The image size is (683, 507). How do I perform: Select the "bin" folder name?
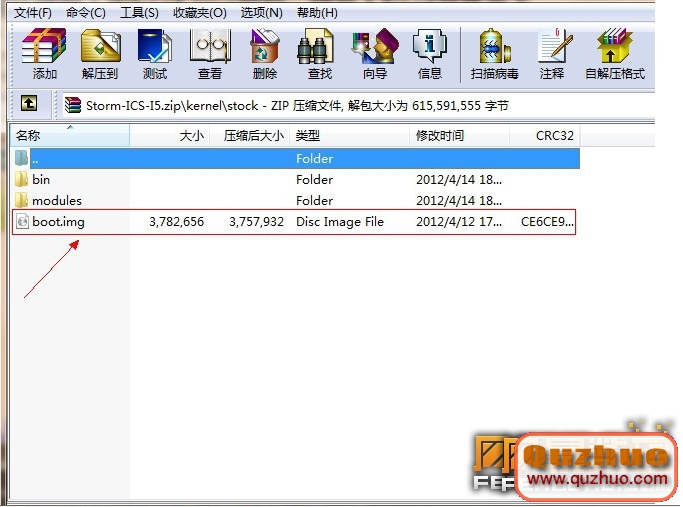click(x=41, y=179)
